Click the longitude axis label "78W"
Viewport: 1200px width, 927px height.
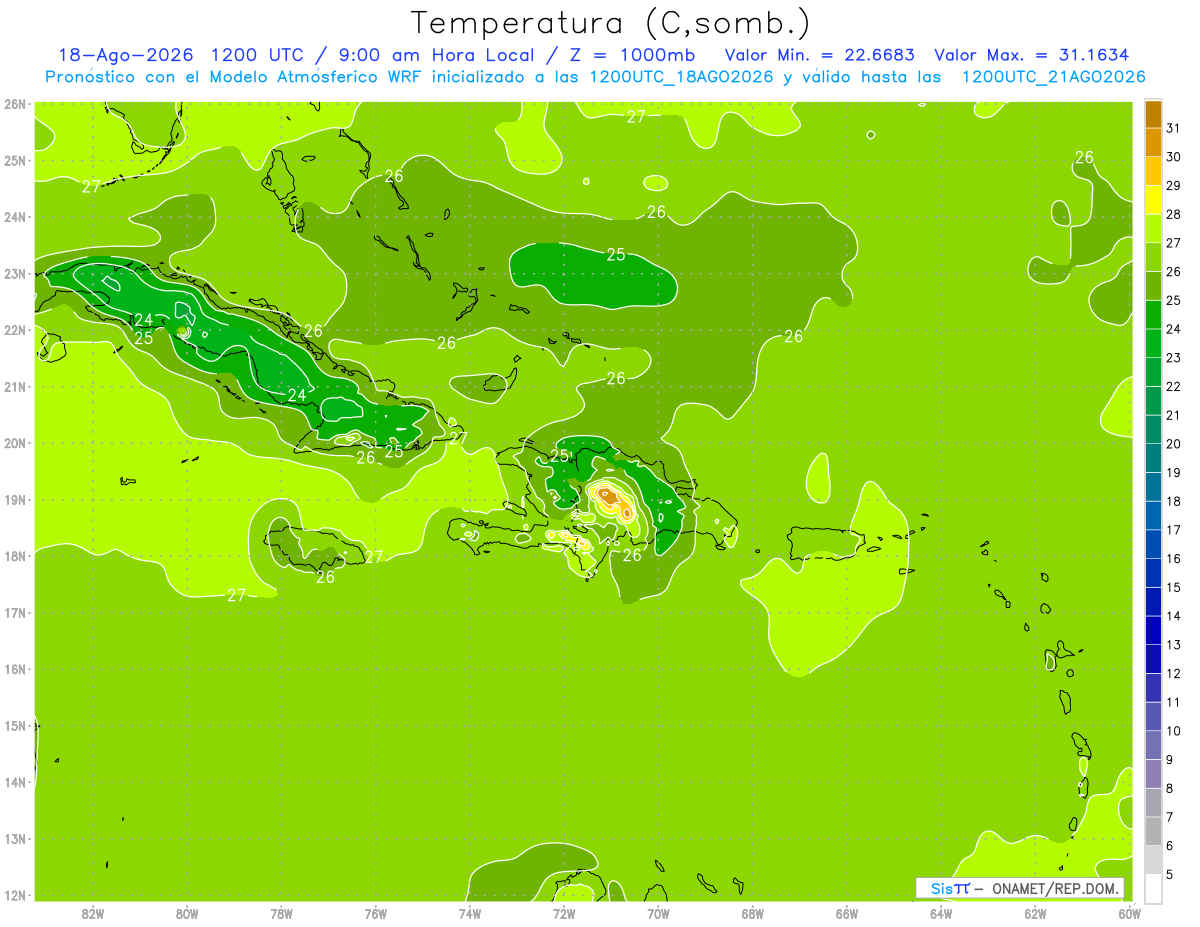pos(281,913)
